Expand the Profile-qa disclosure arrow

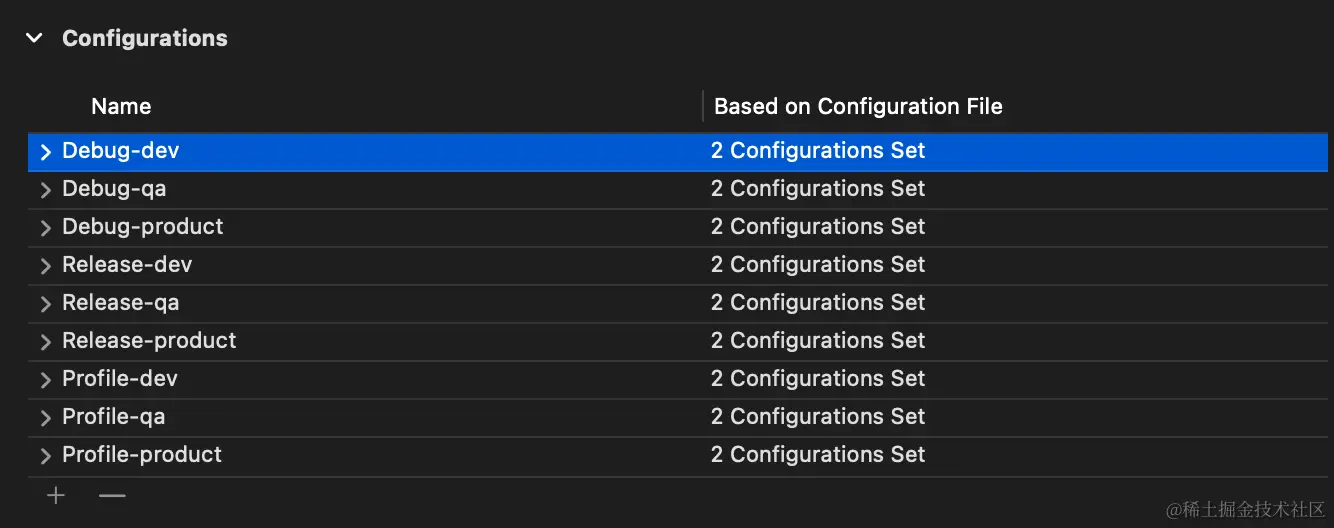(45, 418)
